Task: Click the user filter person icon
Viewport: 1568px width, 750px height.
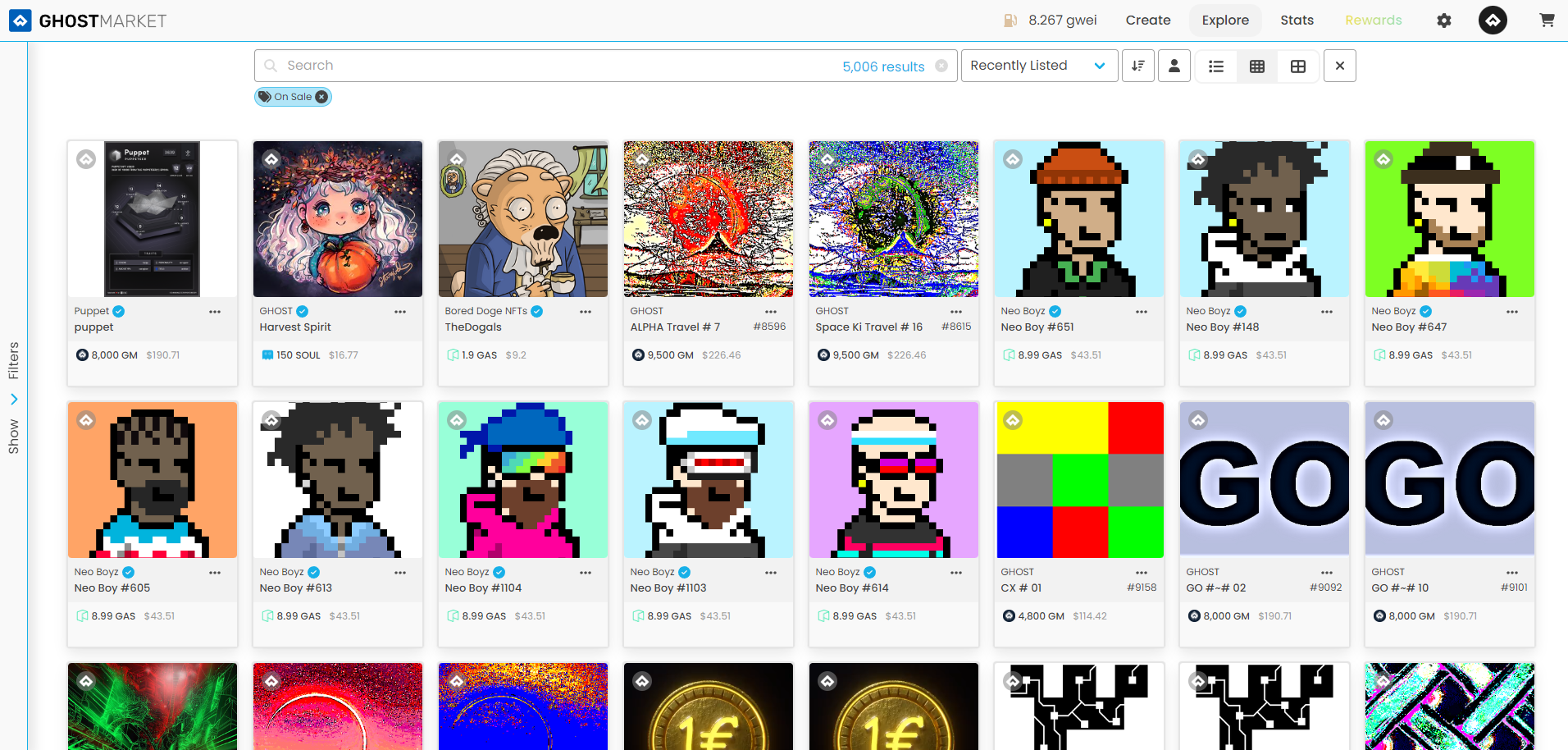Action: (1174, 66)
